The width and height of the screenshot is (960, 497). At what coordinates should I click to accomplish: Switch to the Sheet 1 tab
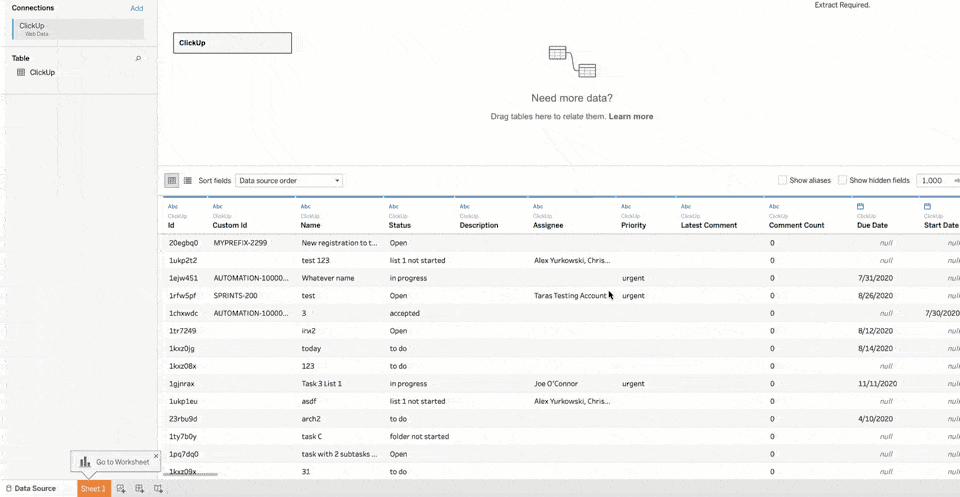pos(93,489)
